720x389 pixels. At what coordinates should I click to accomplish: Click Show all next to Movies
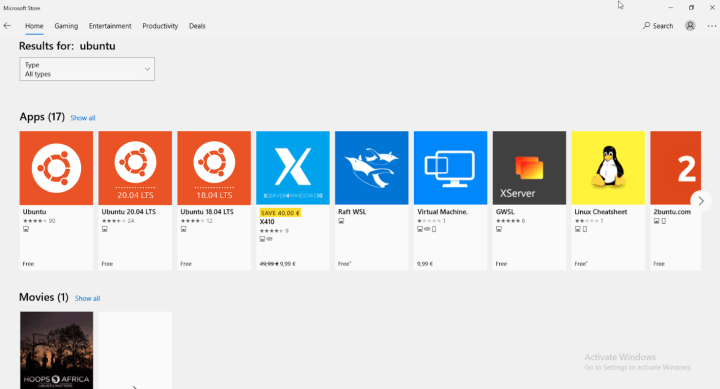(87, 299)
